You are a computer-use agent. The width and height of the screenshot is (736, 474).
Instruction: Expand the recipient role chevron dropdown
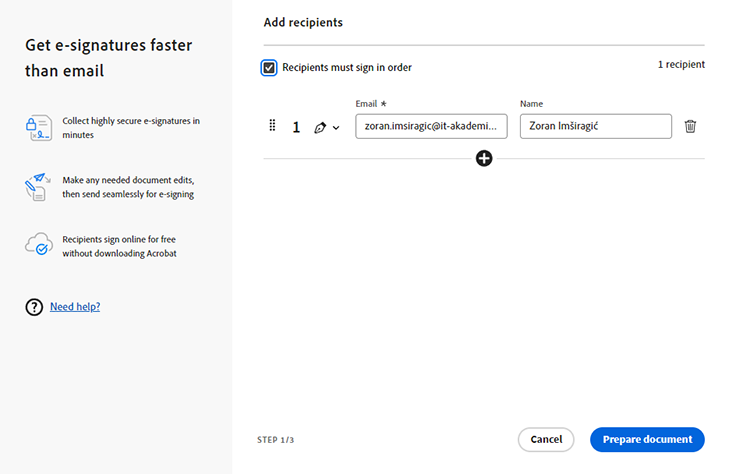coord(336,128)
